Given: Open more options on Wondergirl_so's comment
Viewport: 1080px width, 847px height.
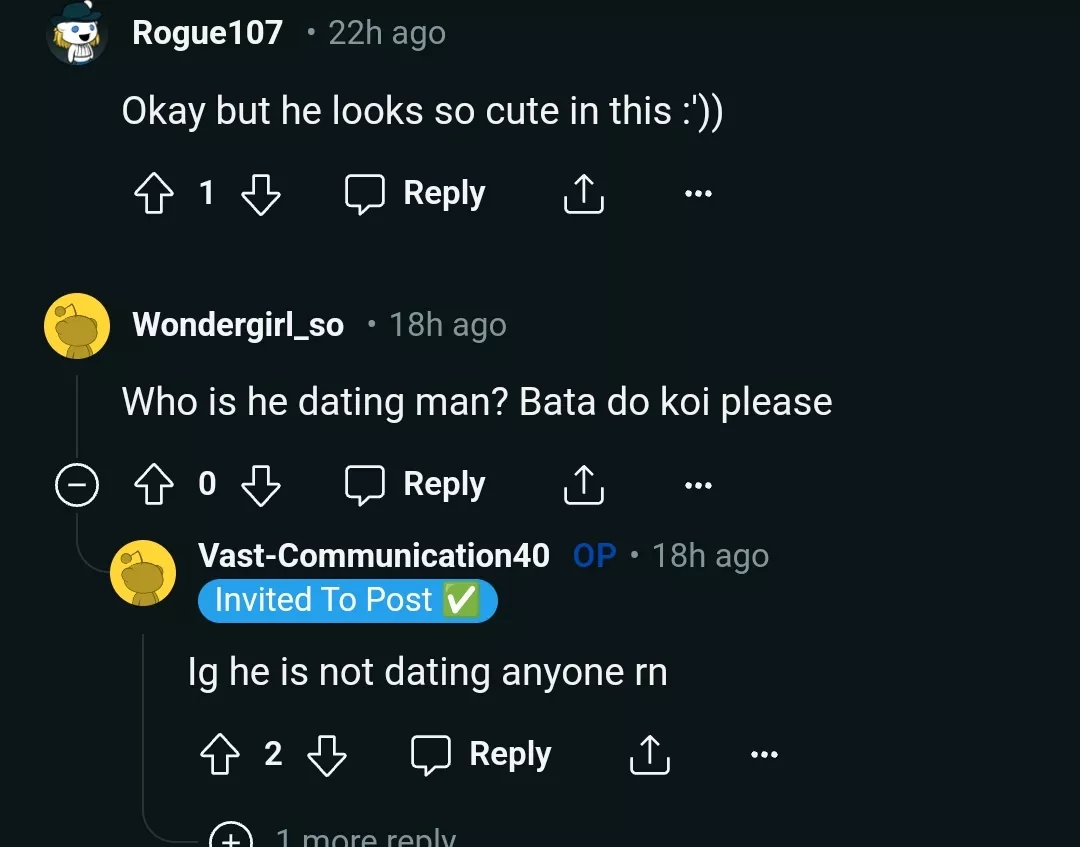Looking at the screenshot, I should pyautogui.click(x=698, y=485).
